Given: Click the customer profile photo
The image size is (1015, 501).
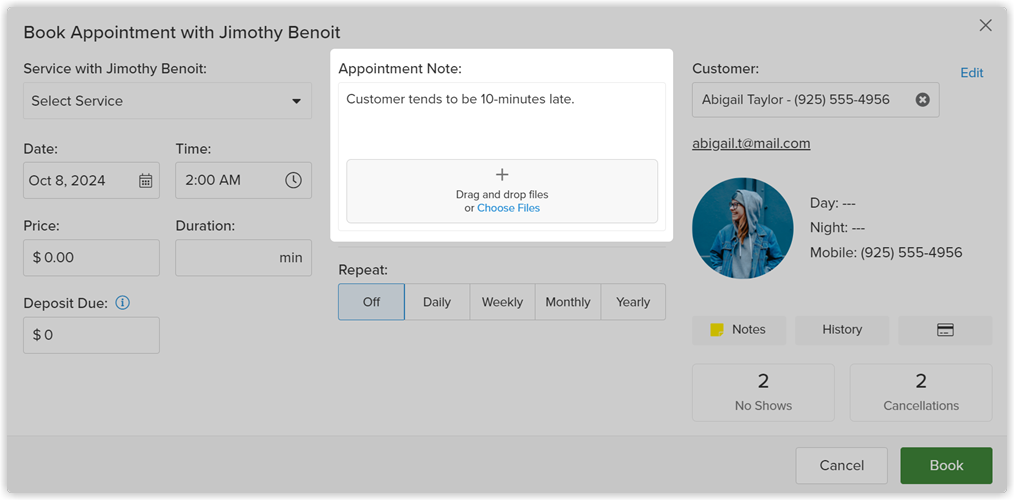Looking at the screenshot, I should pyautogui.click(x=742, y=228).
